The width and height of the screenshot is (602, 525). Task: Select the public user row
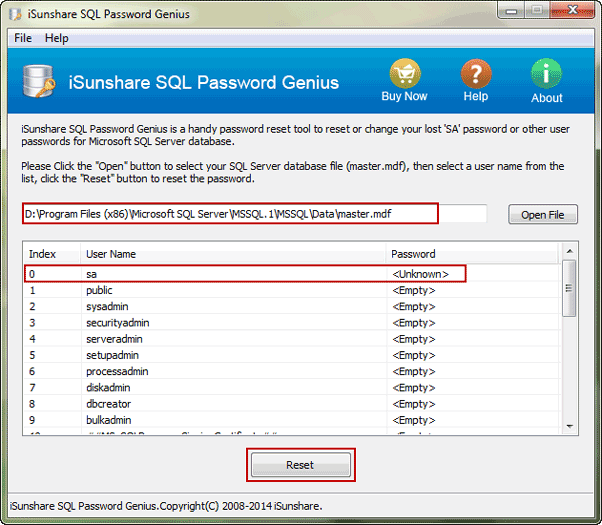pos(292,290)
